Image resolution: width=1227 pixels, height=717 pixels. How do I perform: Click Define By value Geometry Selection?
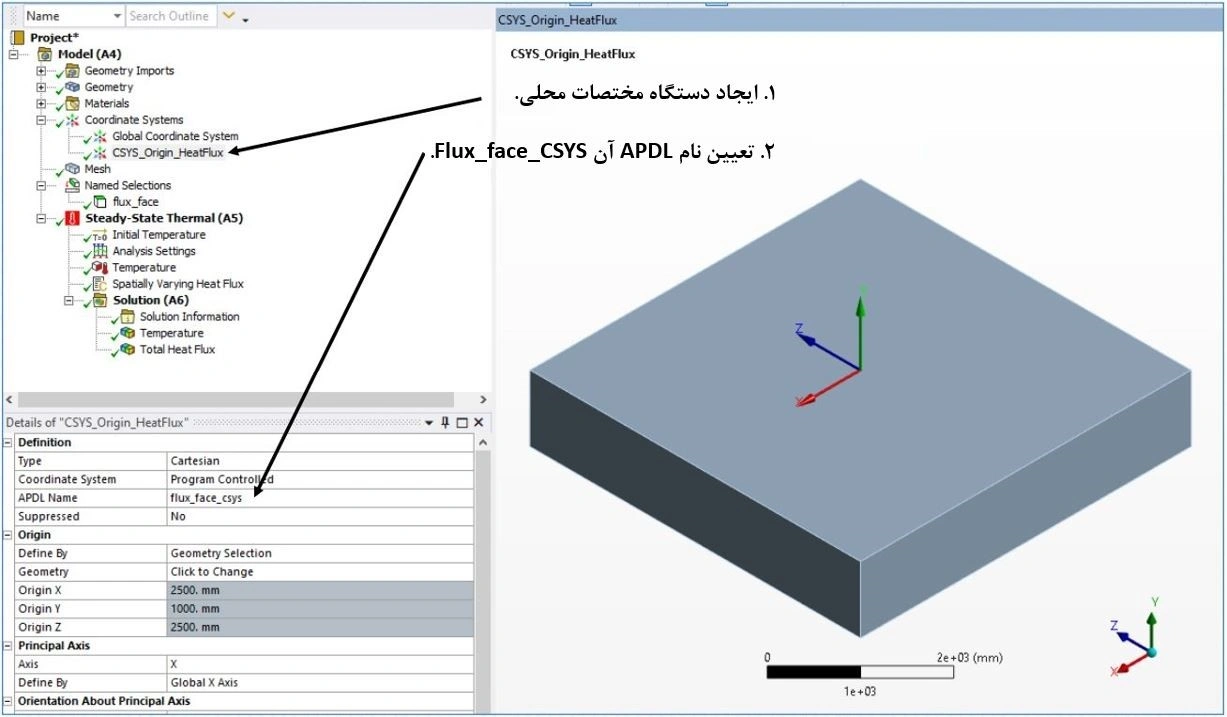(x=320, y=553)
